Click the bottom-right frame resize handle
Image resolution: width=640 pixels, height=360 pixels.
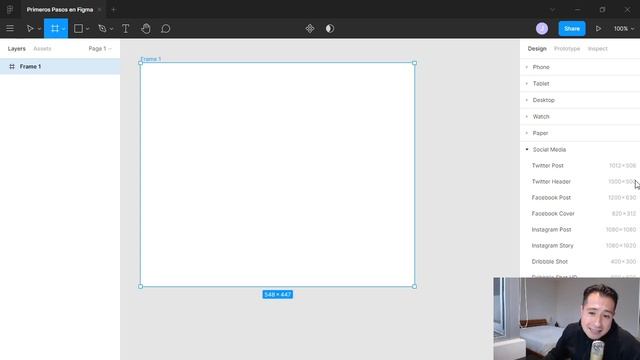(414, 287)
